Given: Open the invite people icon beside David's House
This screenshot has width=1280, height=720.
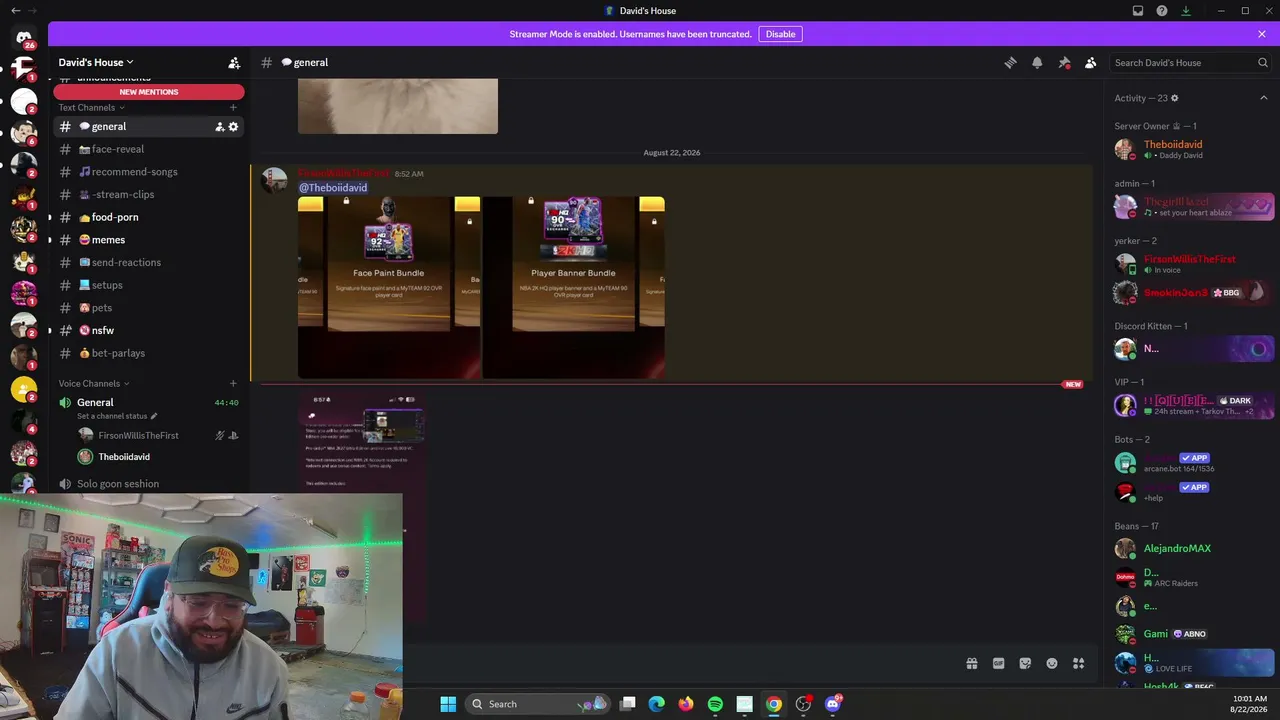Looking at the screenshot, I should coord(234,62).
